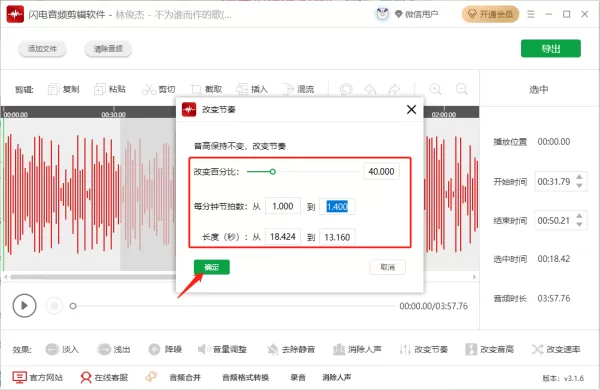Click the 添加文件 add file button
This screenshot has width=600, height=390.
click(x=42, y=49)
